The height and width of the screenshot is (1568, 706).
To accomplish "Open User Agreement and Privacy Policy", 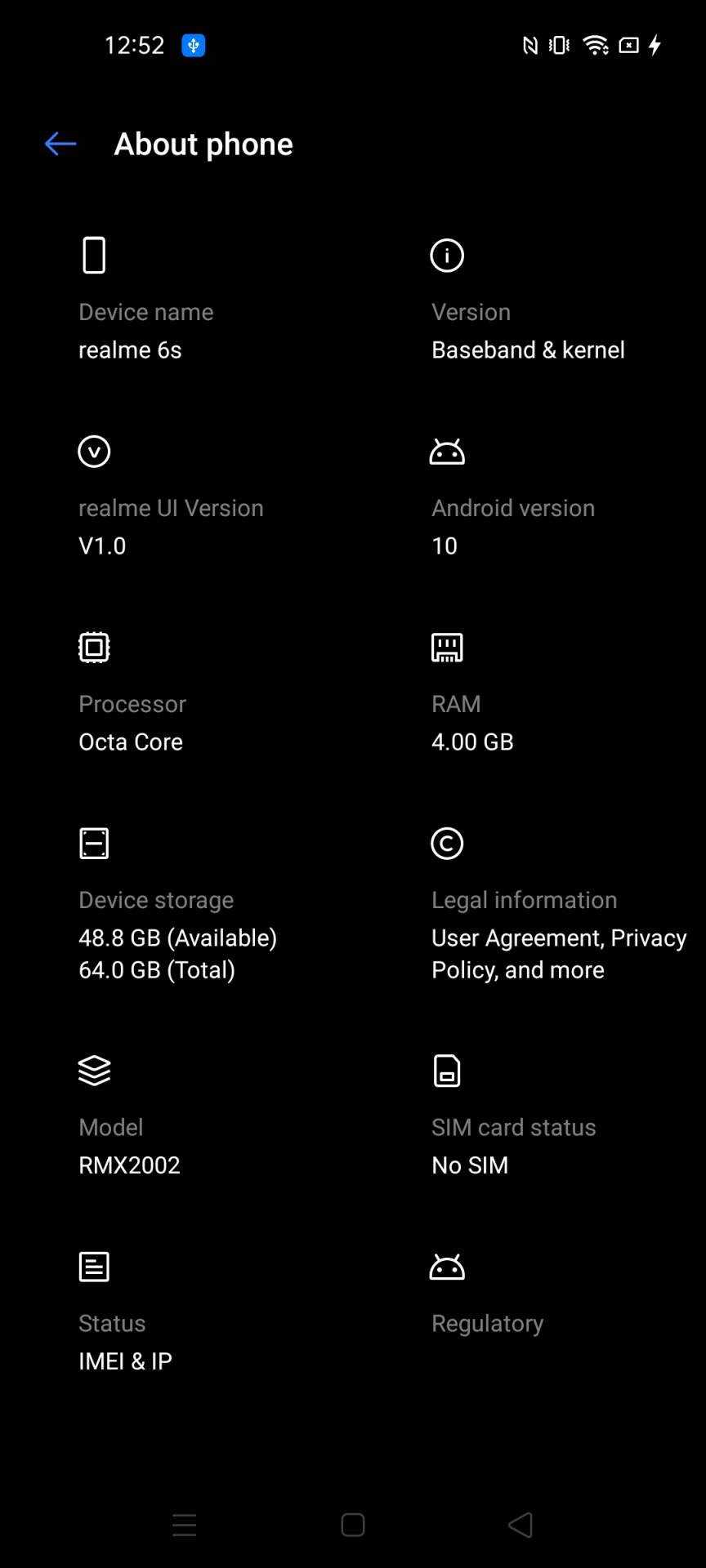I will click(x=559, y=954).
